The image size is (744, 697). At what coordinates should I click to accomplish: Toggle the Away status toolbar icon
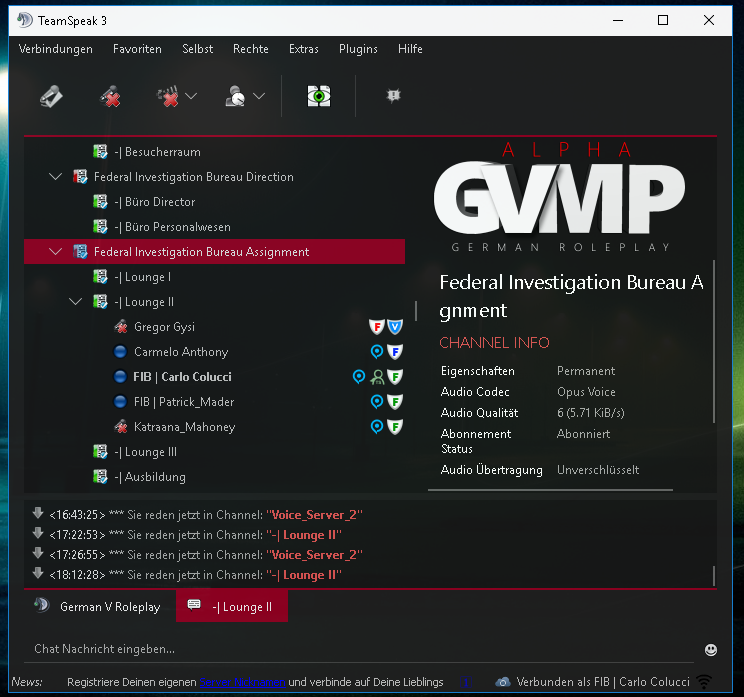click(235, 96)
